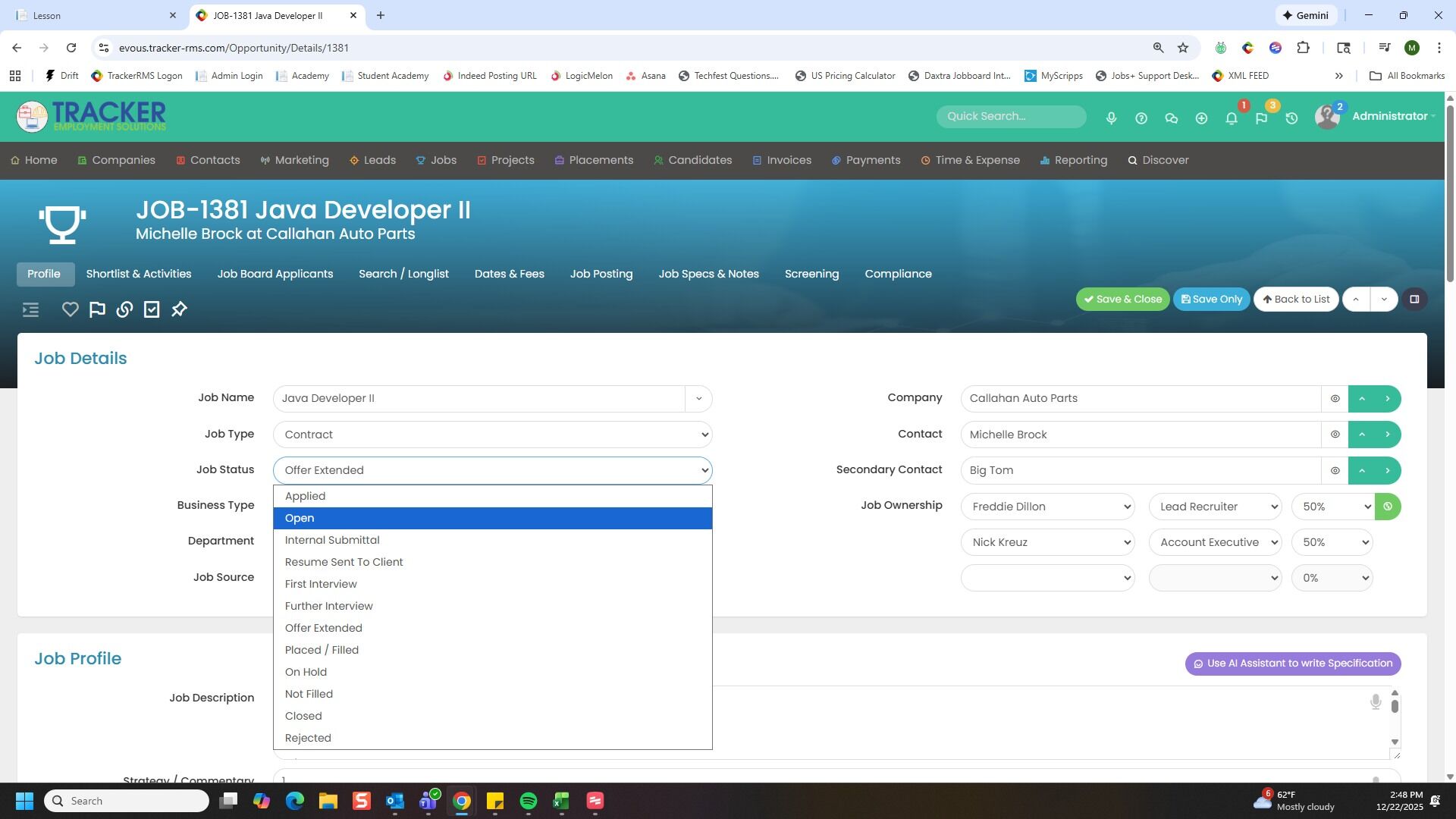
Task: View Secondary Contact via eye icon
Action: click(1335, 471)
